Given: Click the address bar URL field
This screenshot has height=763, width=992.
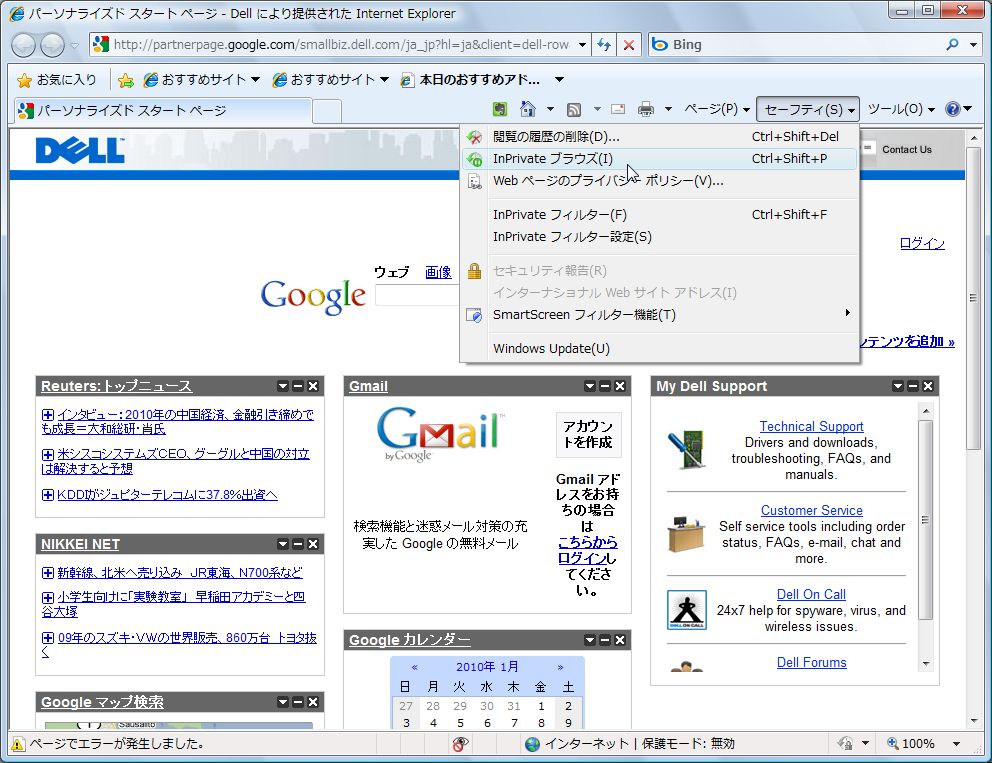Looking at the screenshot, I should tap(340, 45).
